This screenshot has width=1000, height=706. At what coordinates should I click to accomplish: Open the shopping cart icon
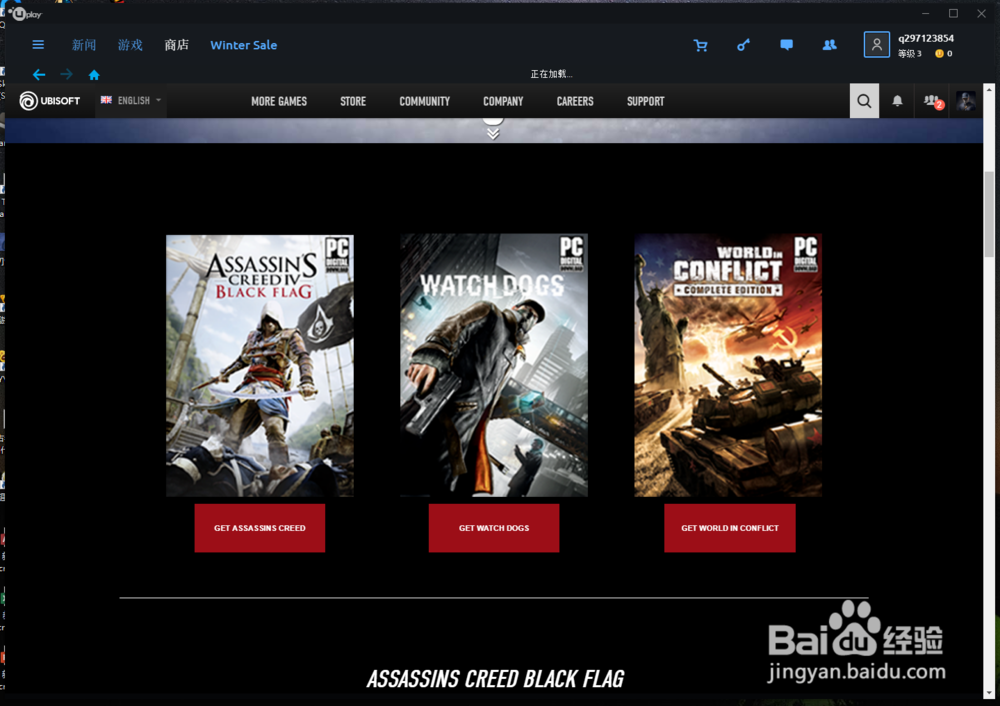tap(700, 45)
